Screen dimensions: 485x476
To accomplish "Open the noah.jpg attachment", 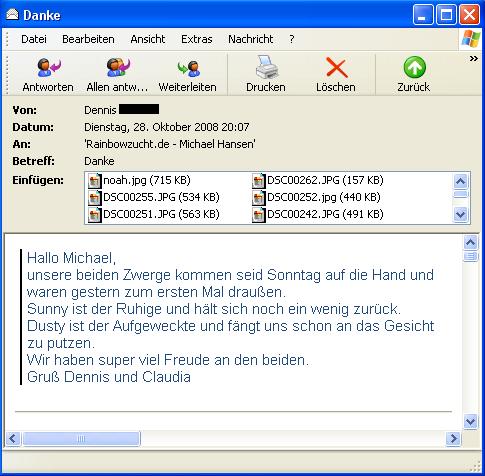I will (x=139, y=180).
